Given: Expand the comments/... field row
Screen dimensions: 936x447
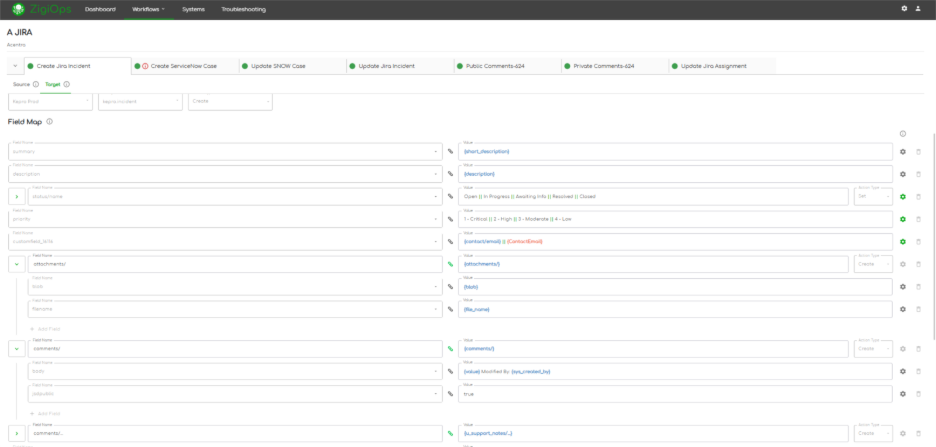Looking at the screenshot, I should [x=17, y=433].
